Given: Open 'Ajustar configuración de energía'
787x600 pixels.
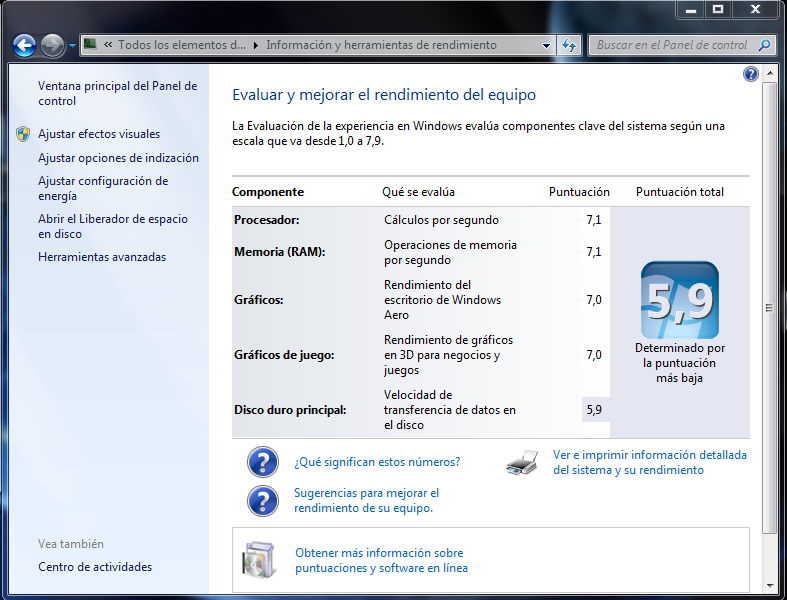Looking at the screenshot, I should pyautogui.click(x=103, y=188).
